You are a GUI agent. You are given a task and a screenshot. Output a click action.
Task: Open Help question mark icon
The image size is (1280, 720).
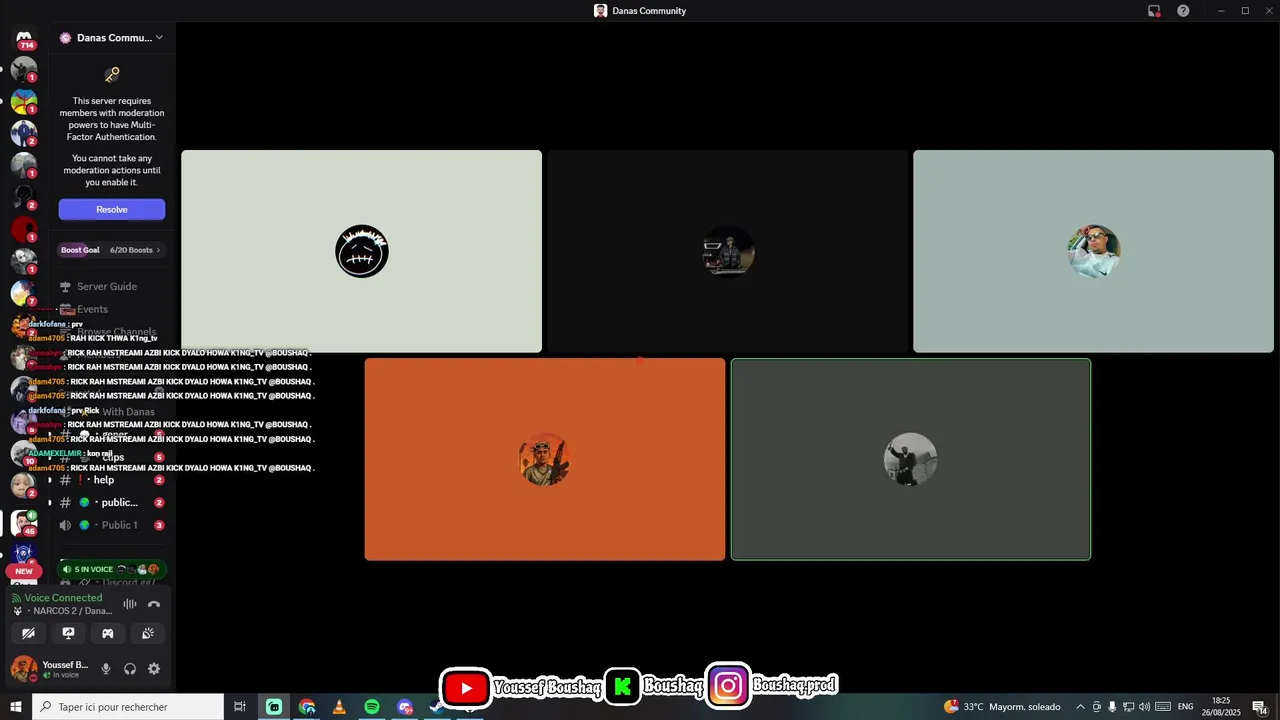tap(1183, 11)
